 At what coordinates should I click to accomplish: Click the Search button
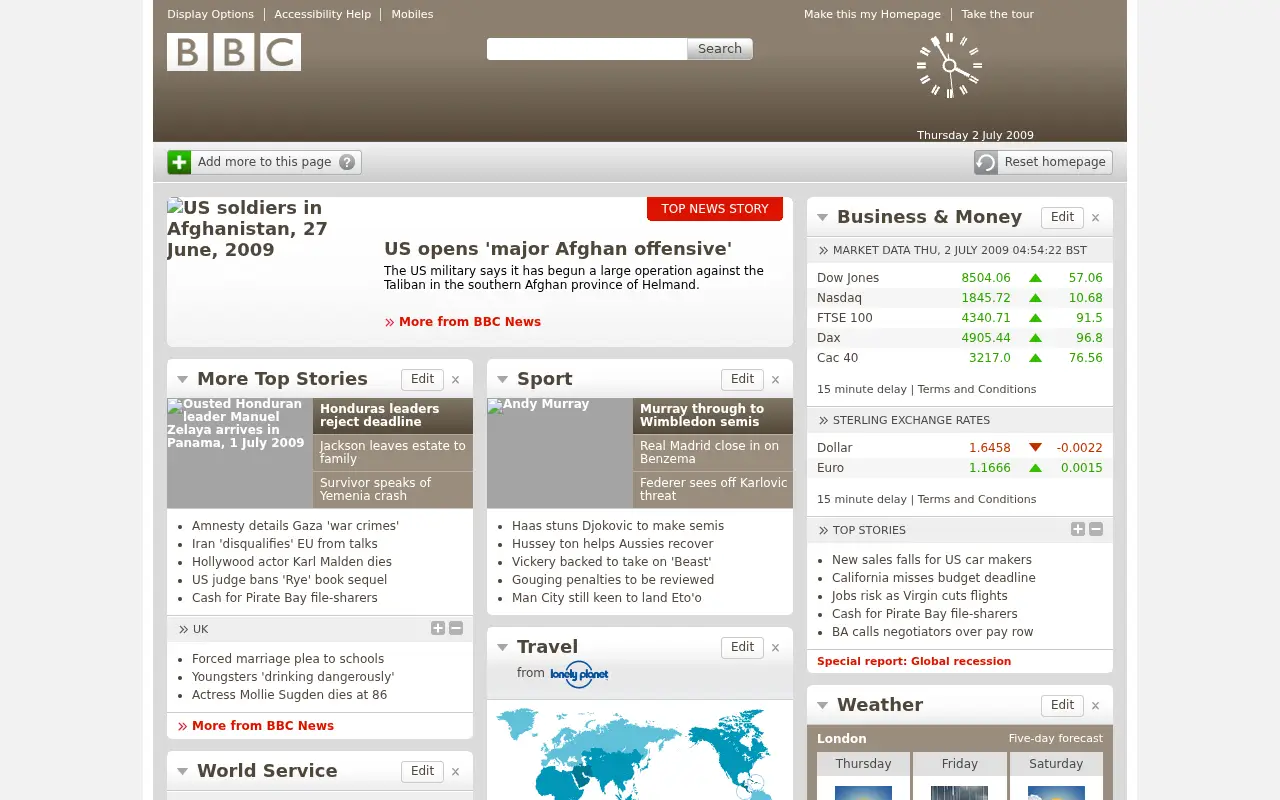pos(720,49)
